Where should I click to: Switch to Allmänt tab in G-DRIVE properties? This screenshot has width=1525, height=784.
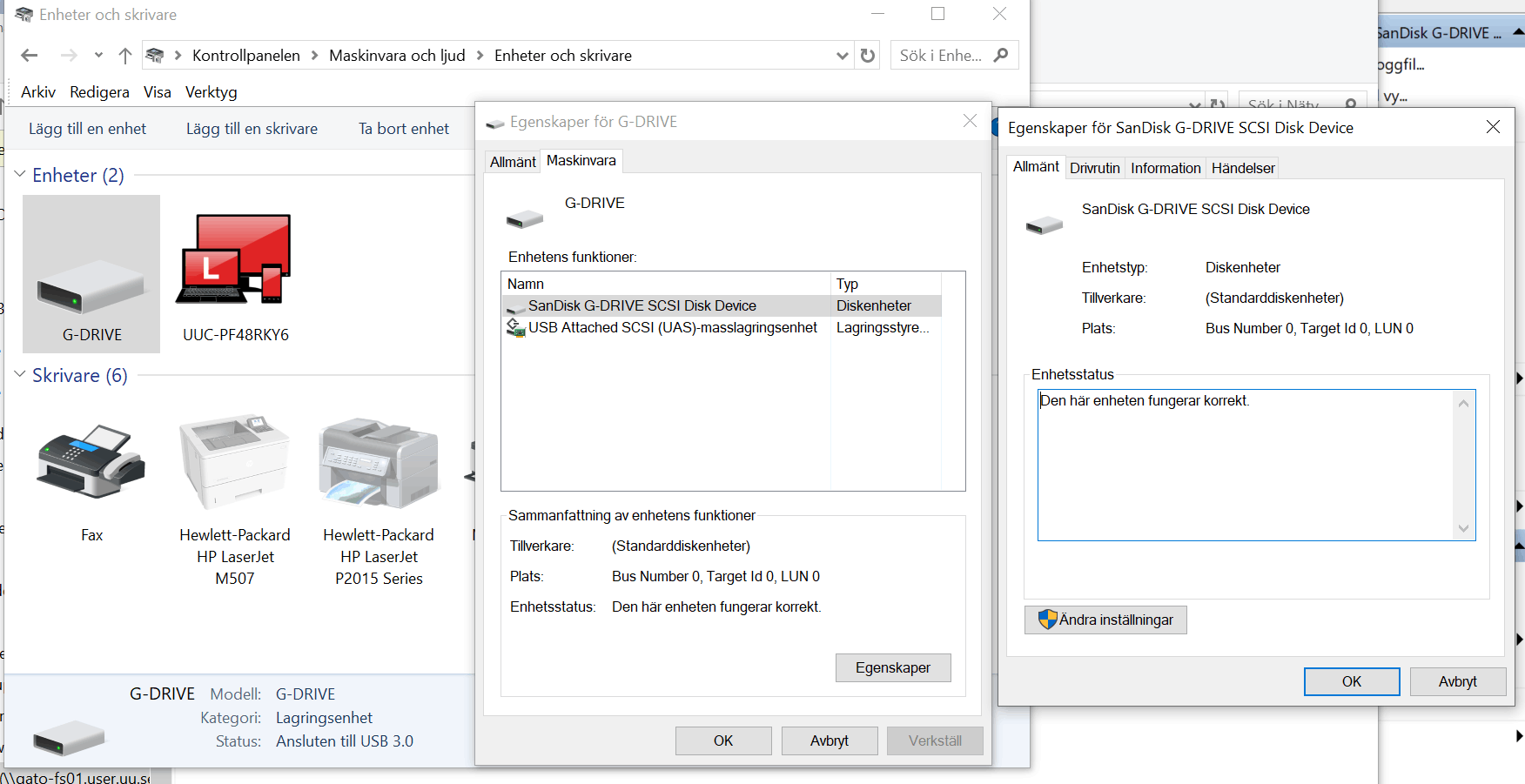pyautogui.click(x=513, y=162)
